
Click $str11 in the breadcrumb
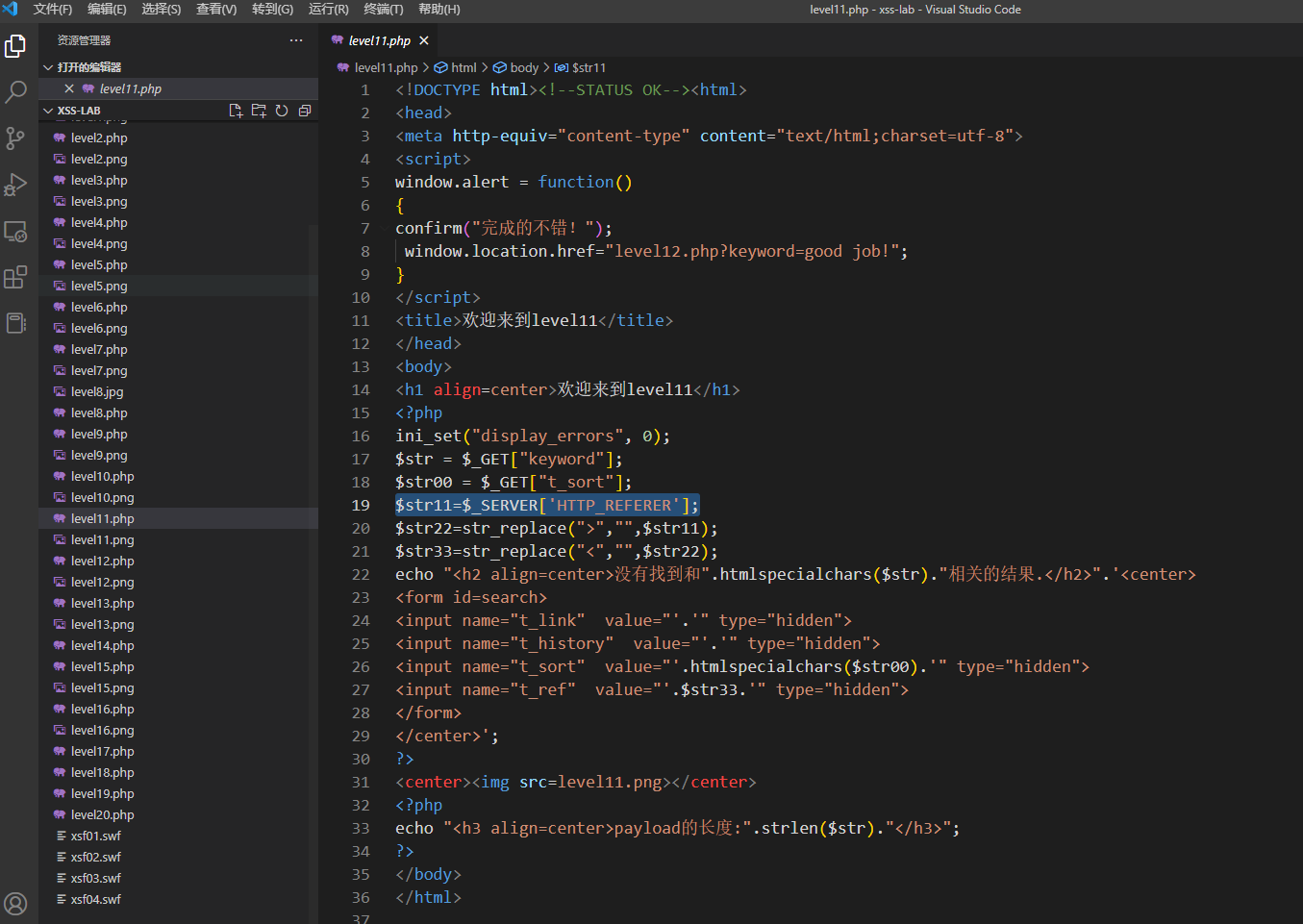coord(589,67)
